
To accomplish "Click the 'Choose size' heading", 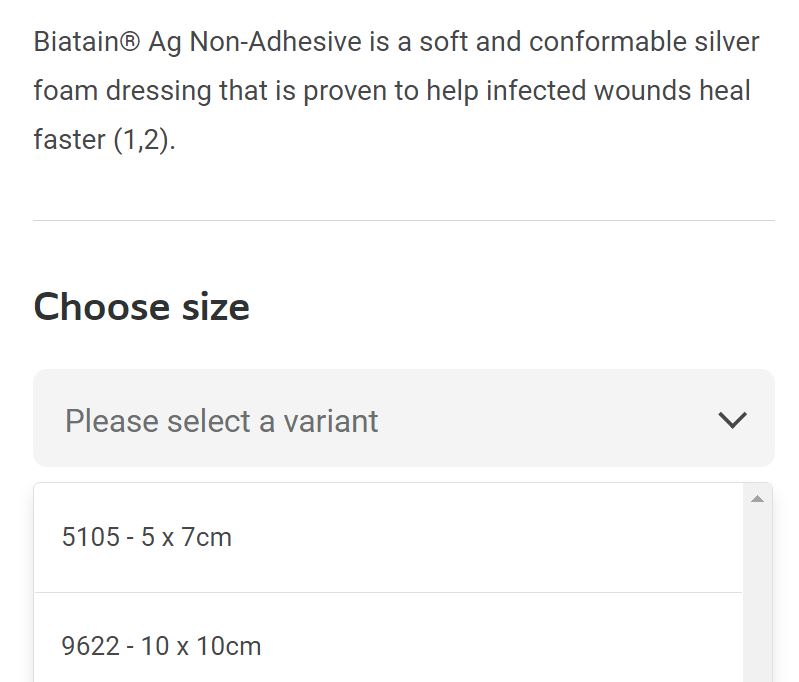I will [x=141, y=306].
